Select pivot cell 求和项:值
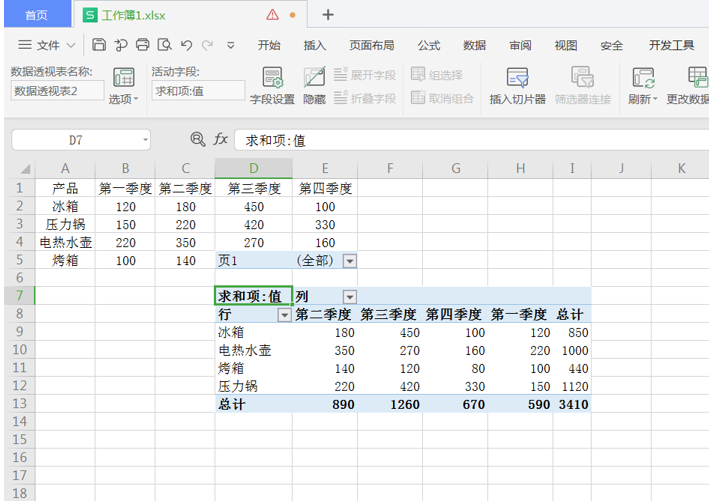The height and width of the screenshot is (501, 709). click(254, 296)
